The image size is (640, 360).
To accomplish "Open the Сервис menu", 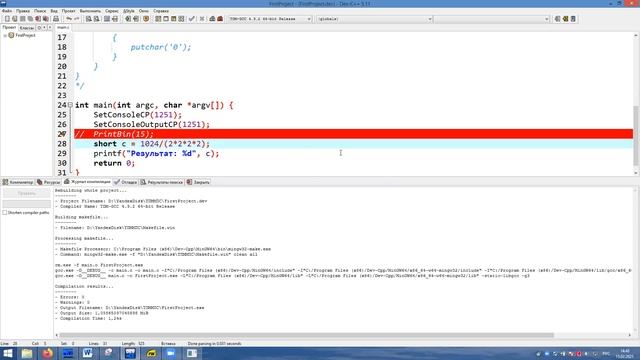I will [x=112, y=11].
